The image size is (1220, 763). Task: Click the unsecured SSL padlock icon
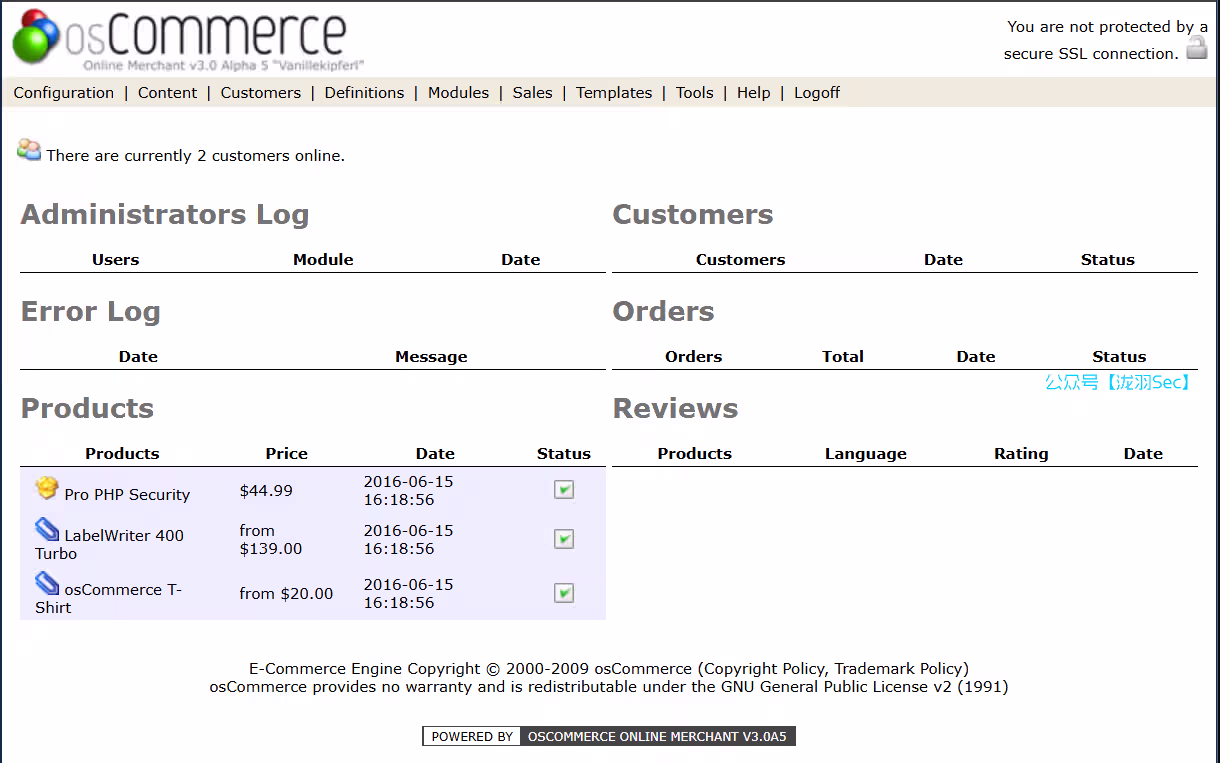point(1196,49)
